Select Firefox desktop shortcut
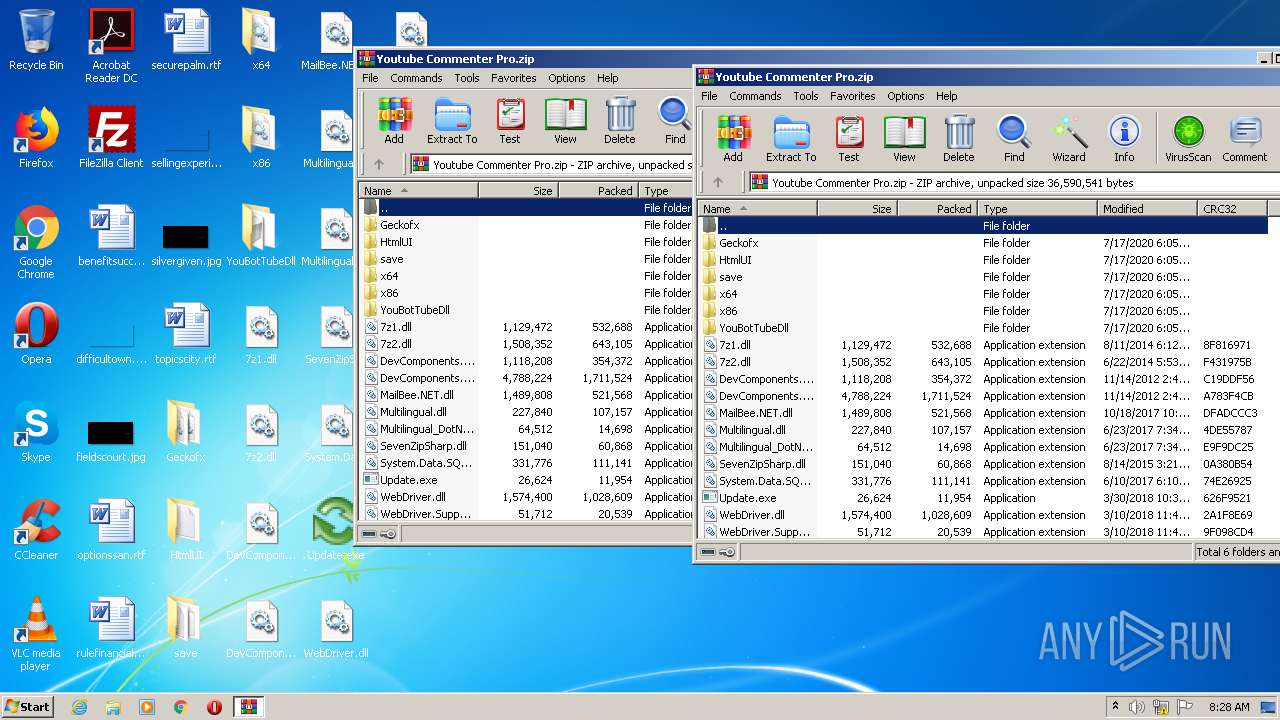This screenshot has height=720, width=1280. (x=36, y=138)
